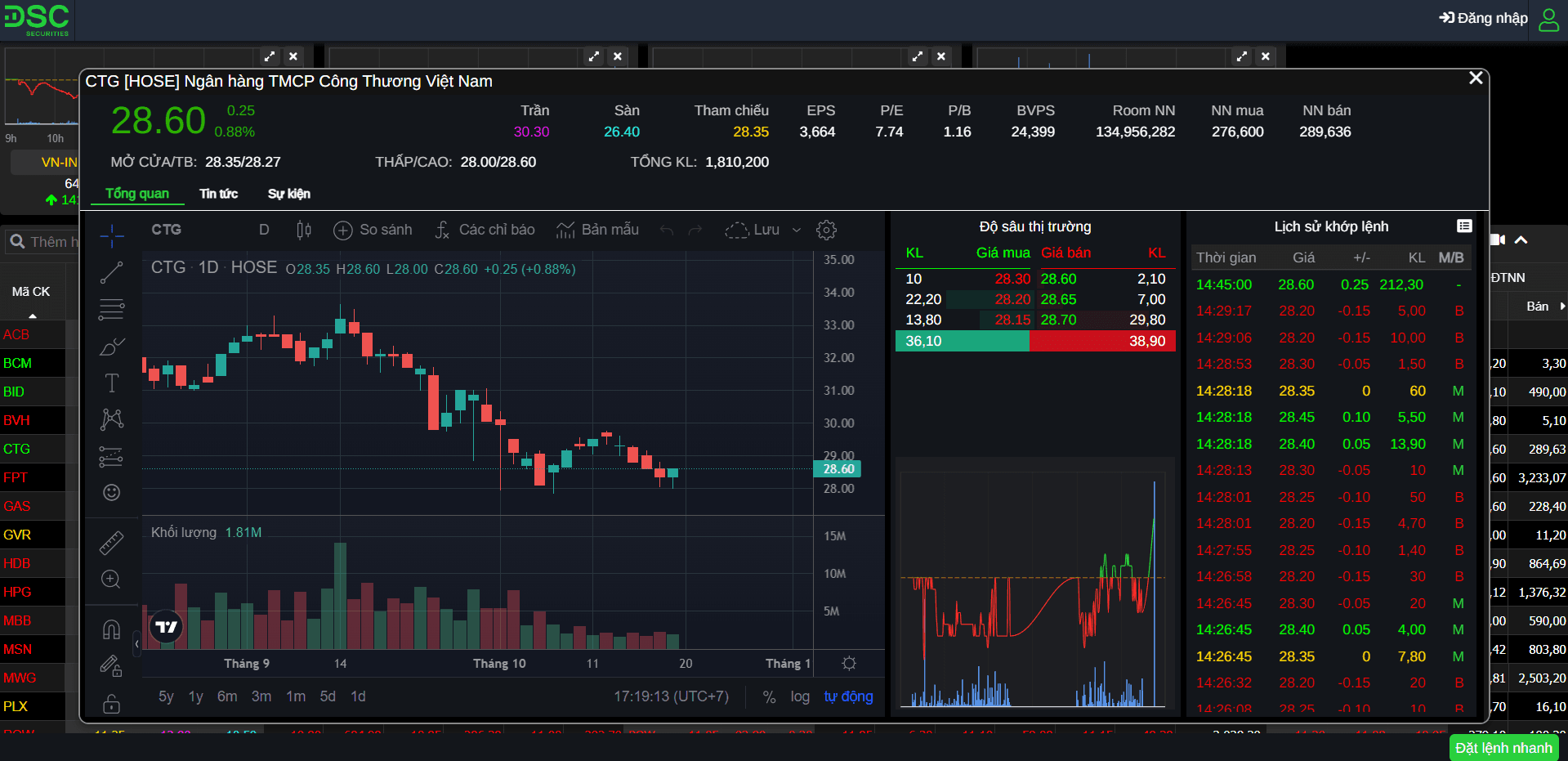Open the Fibonacci retracement tools
The width and height of the screenshot is (1568, 761).
click(112, 309)
